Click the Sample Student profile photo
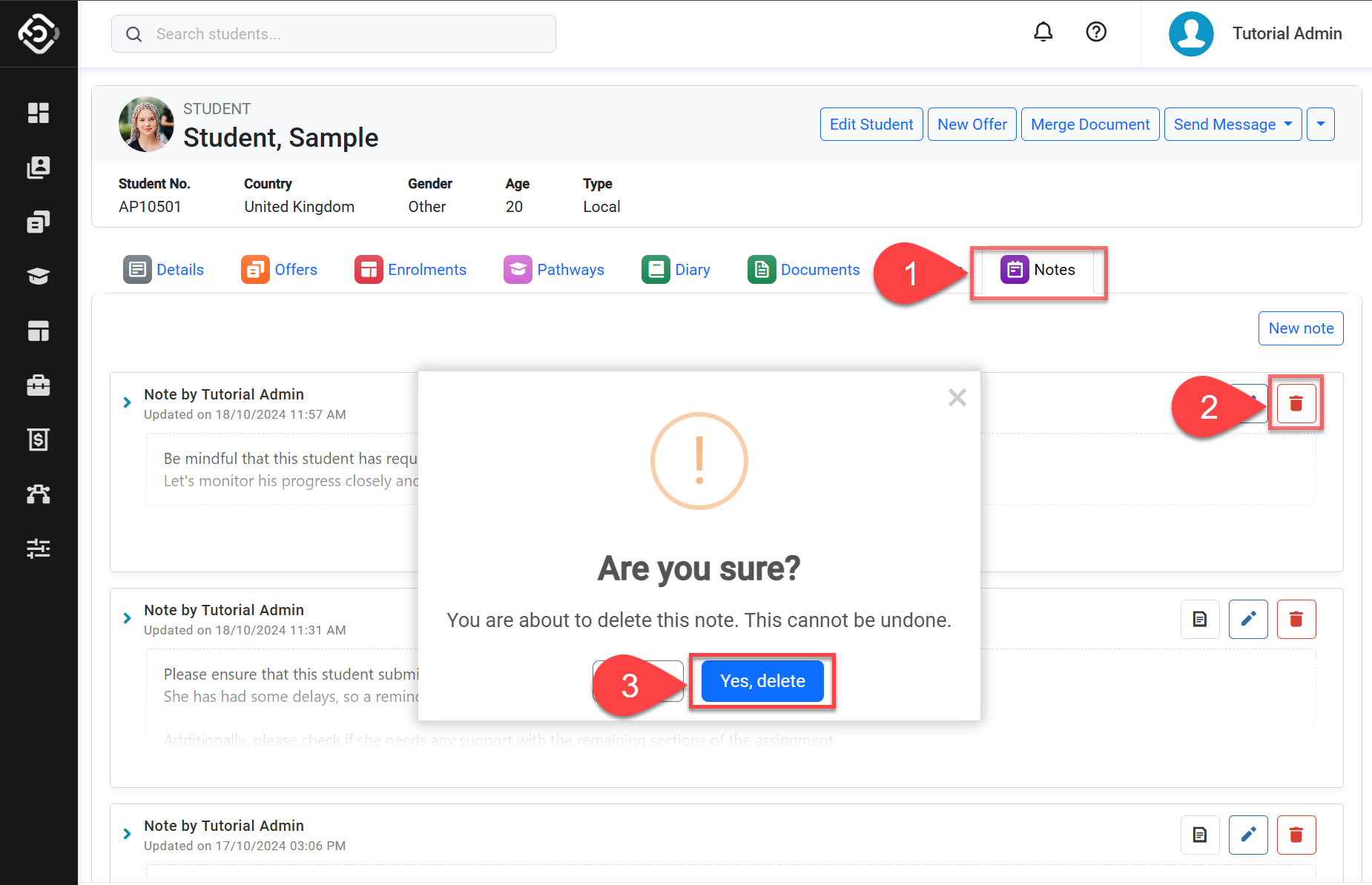This screenshot has height=885, width=1372. [x=146, y=125]
